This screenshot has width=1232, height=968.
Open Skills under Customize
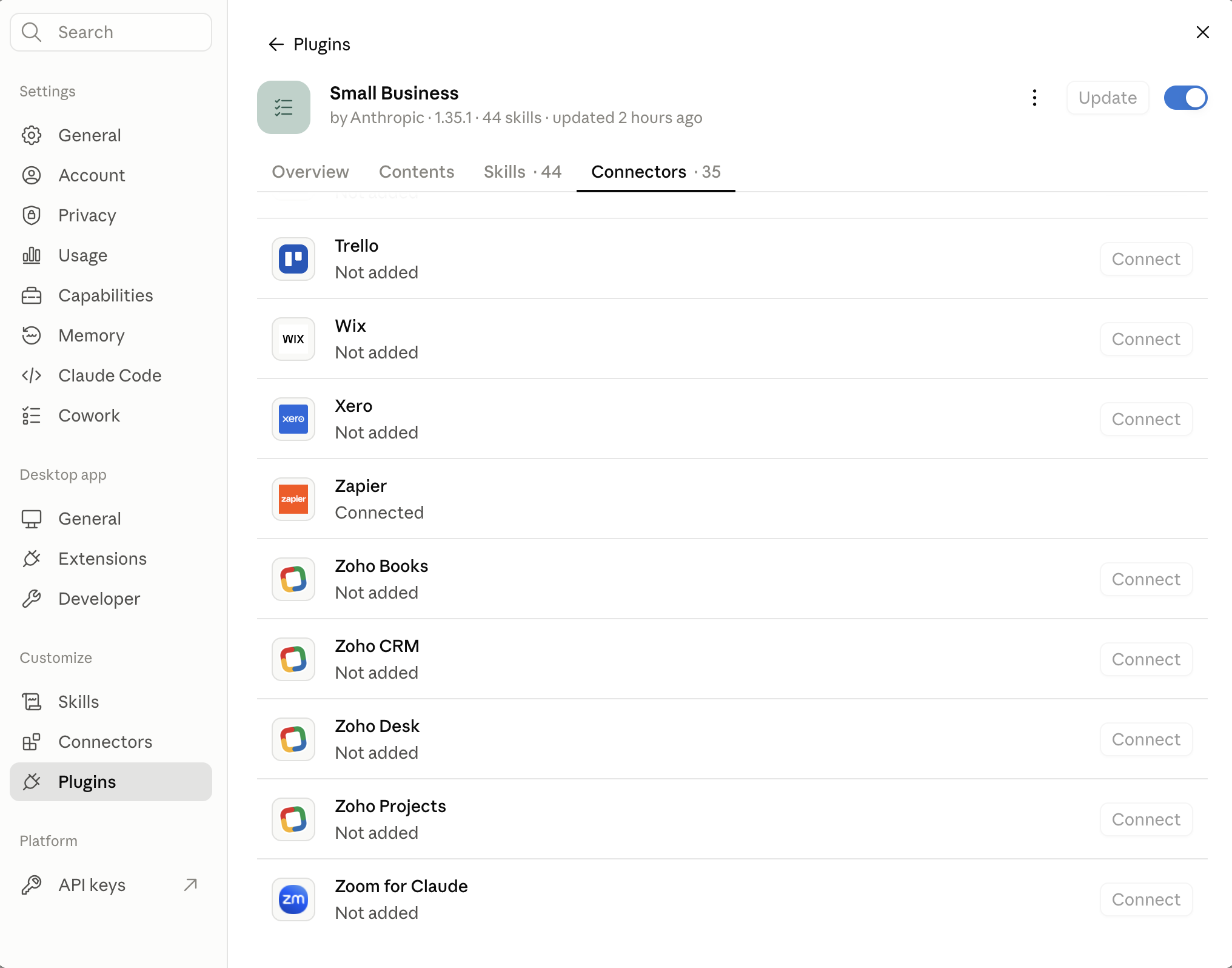(x=111, y=702)
